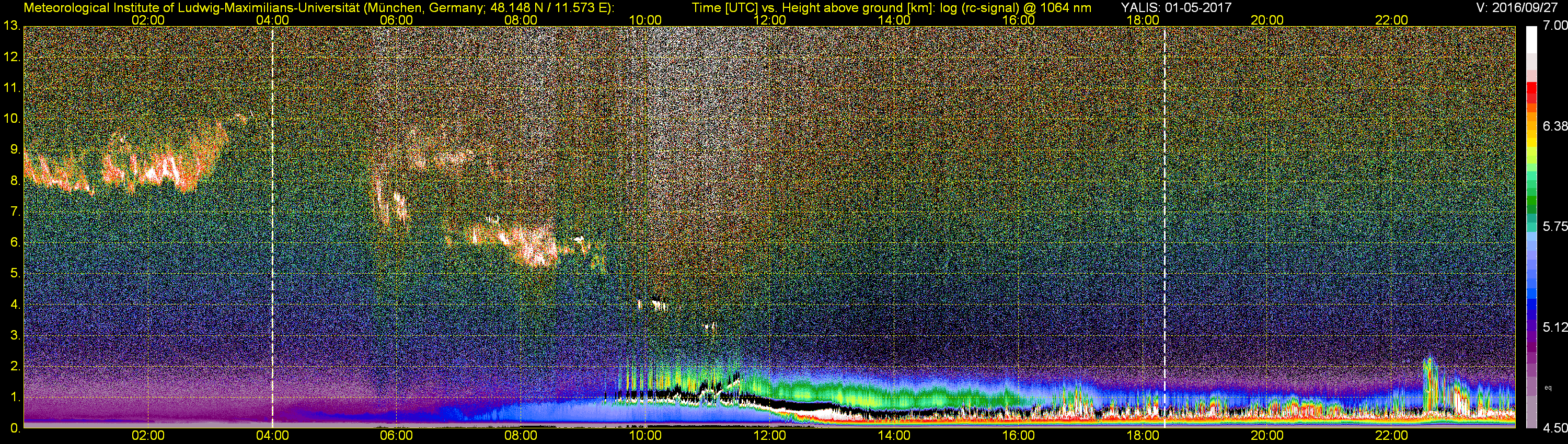This screenshot has width=1568, height=444.
Task: Click the 06:00 label on the bottom time axis
Action: point(396,436)
